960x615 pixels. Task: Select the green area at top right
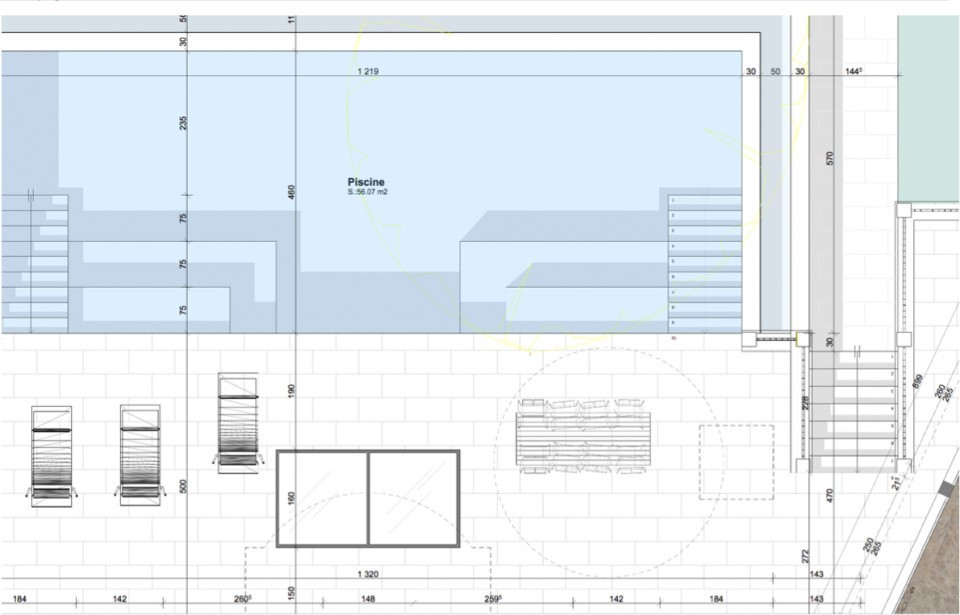[x=928, y=108]
